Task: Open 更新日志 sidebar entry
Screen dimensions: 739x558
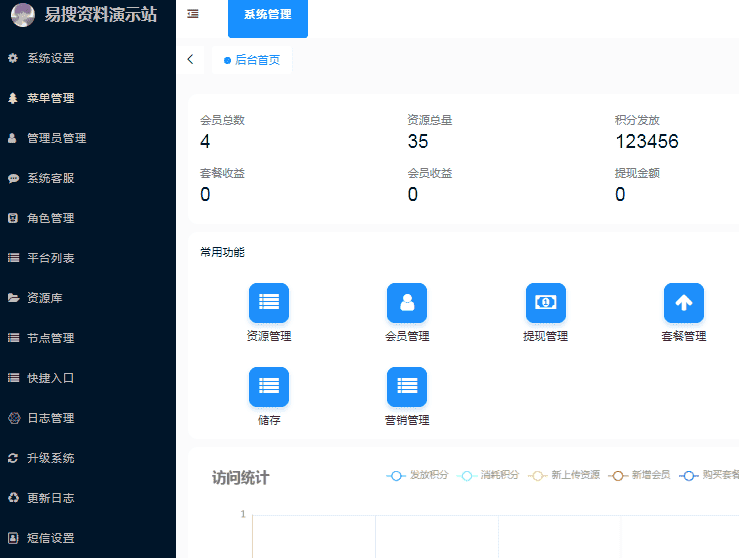Action: point(50,498)
